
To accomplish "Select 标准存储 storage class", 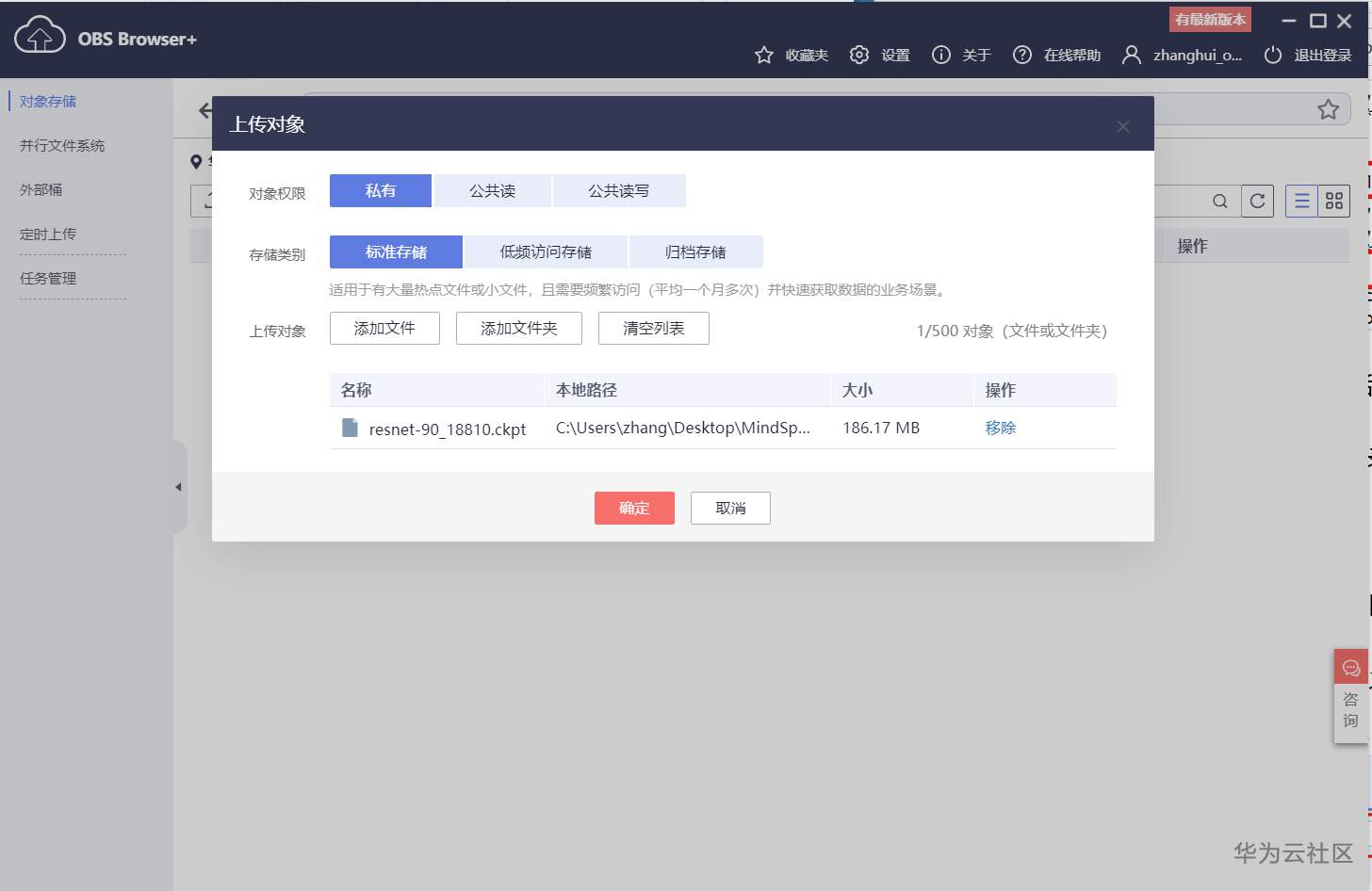I will (396, 251).
